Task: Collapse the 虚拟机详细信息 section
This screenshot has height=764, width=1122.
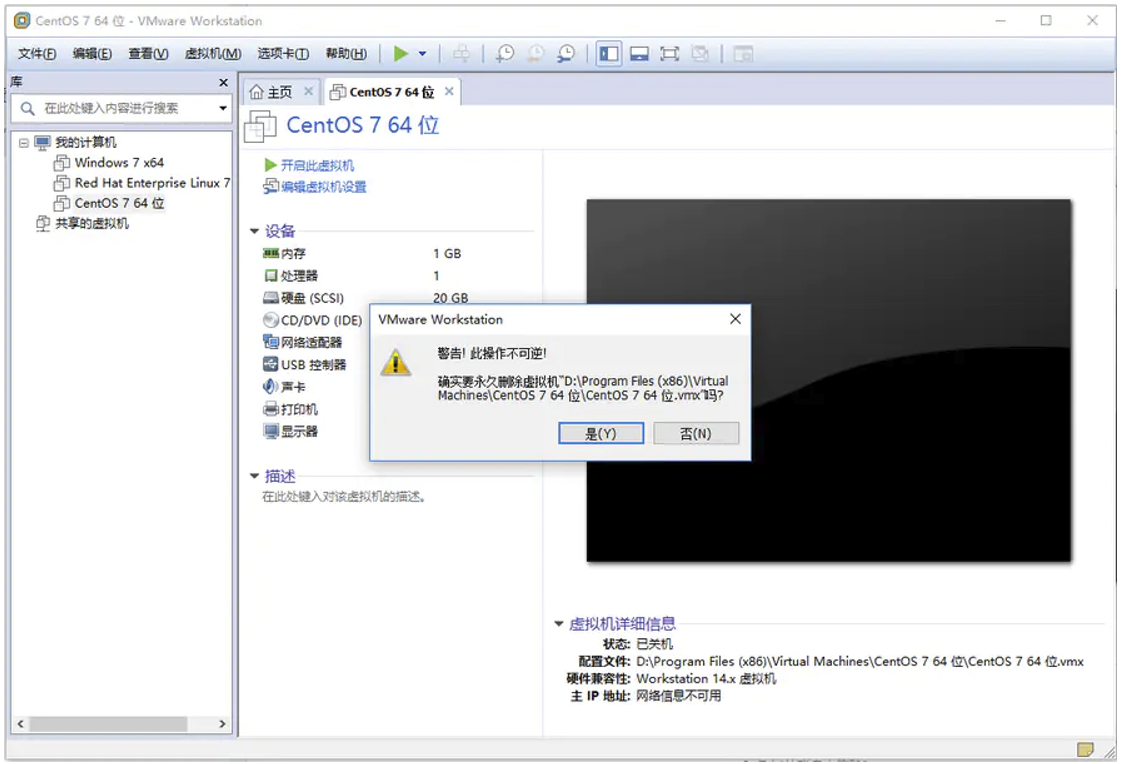Action: point(559,624)
